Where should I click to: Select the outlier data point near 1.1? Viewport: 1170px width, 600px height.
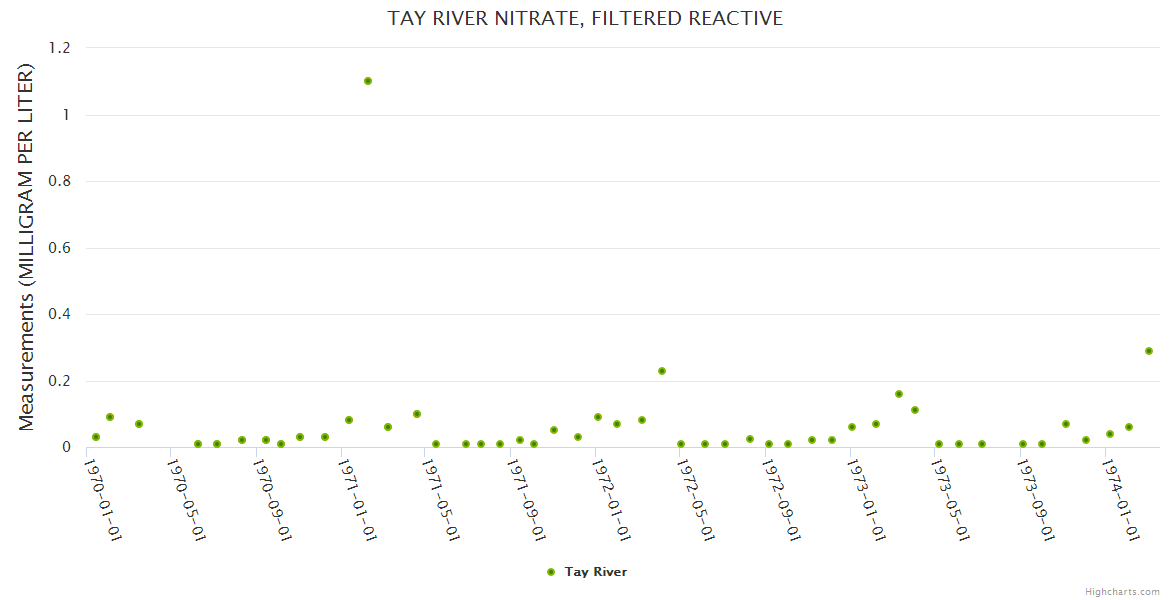coord(368,81)
